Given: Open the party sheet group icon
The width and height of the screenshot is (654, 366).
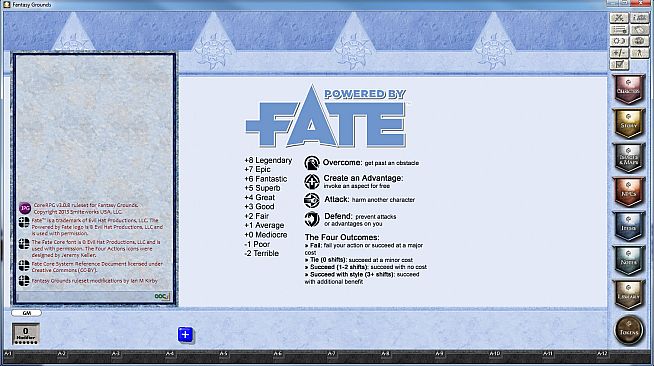Looking at the screenshot, I should [x=639, y=18].
